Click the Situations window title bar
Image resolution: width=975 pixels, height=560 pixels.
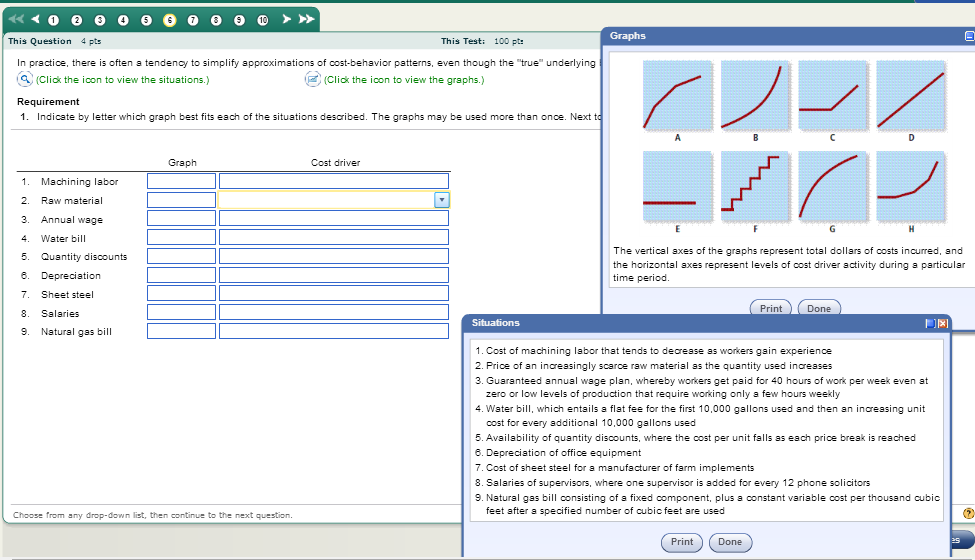(706, 323)
